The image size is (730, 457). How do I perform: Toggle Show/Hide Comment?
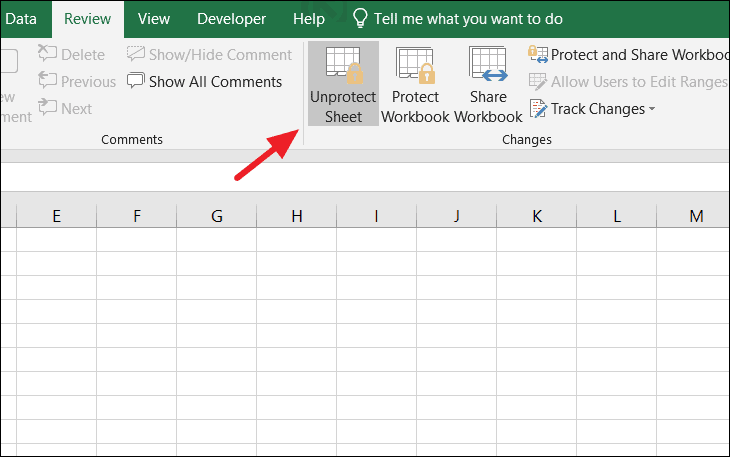pos(136,55)
